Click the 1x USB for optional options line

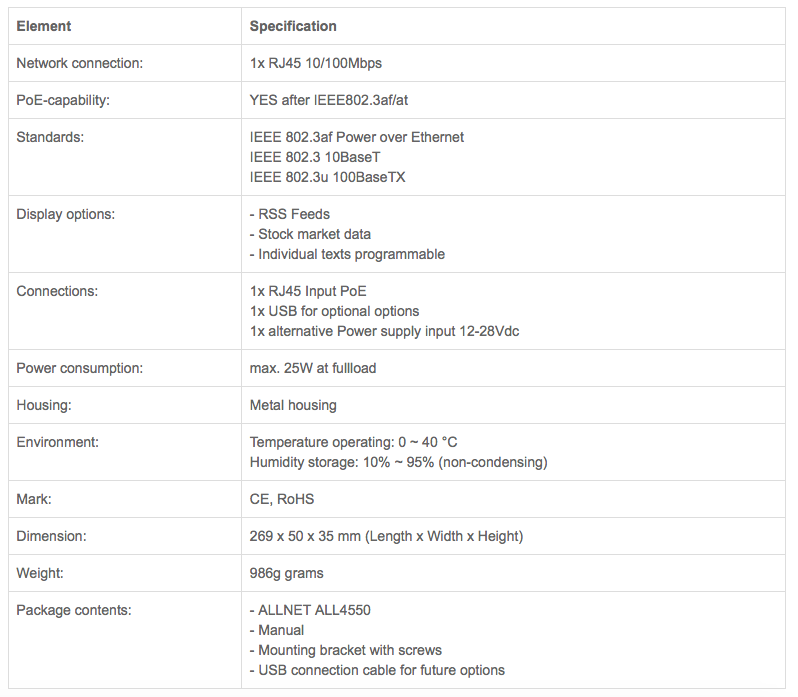click(x=334, y=311)
